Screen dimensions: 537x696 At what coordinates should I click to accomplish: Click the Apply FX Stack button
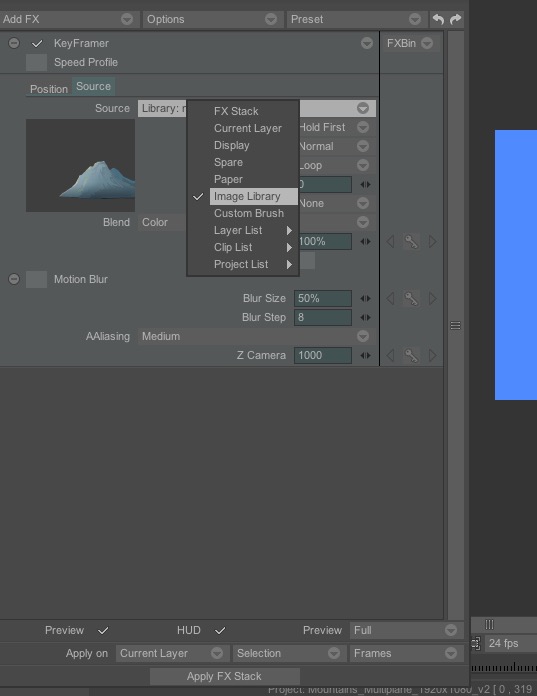[x=225, y=676]
